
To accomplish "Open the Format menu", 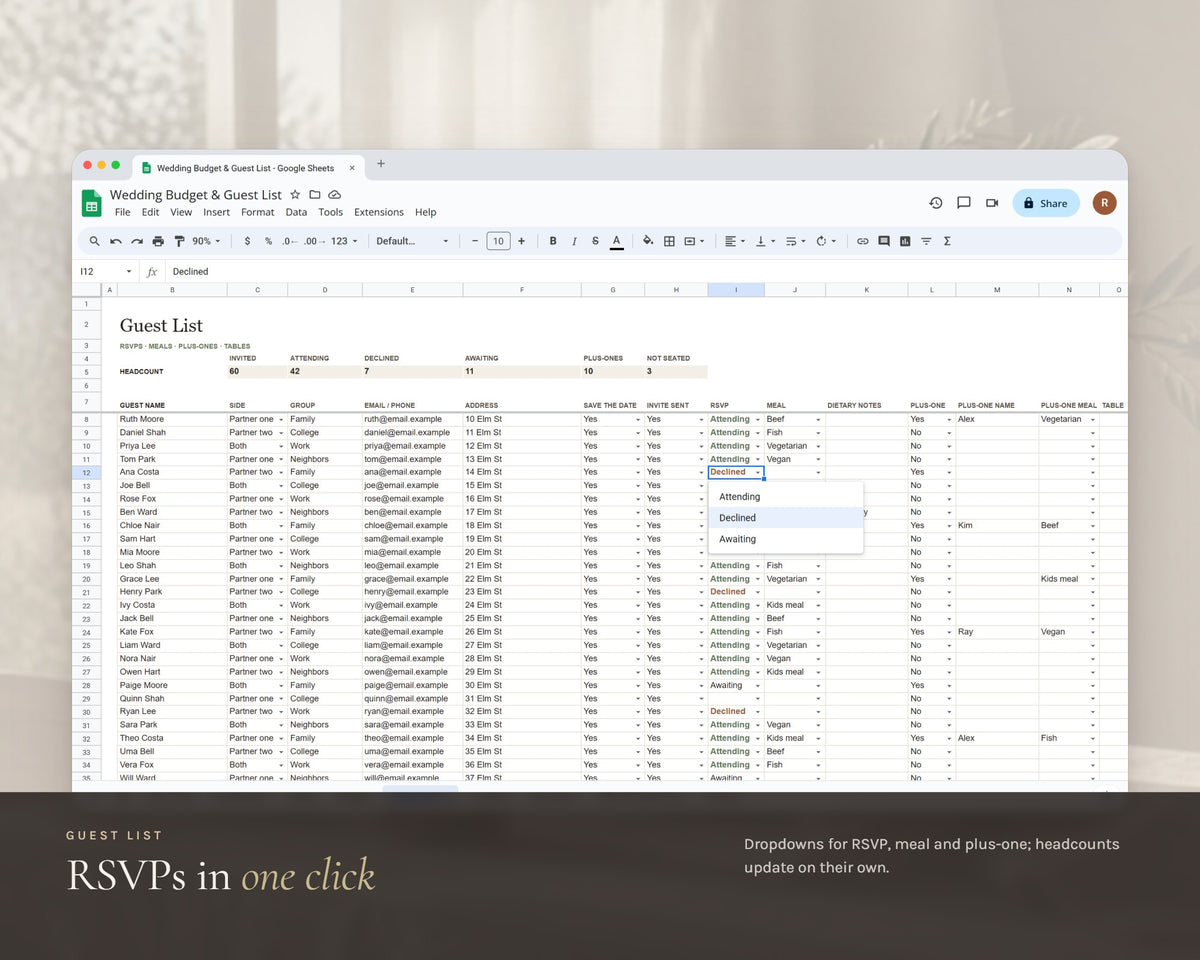I will pos(257,212).
